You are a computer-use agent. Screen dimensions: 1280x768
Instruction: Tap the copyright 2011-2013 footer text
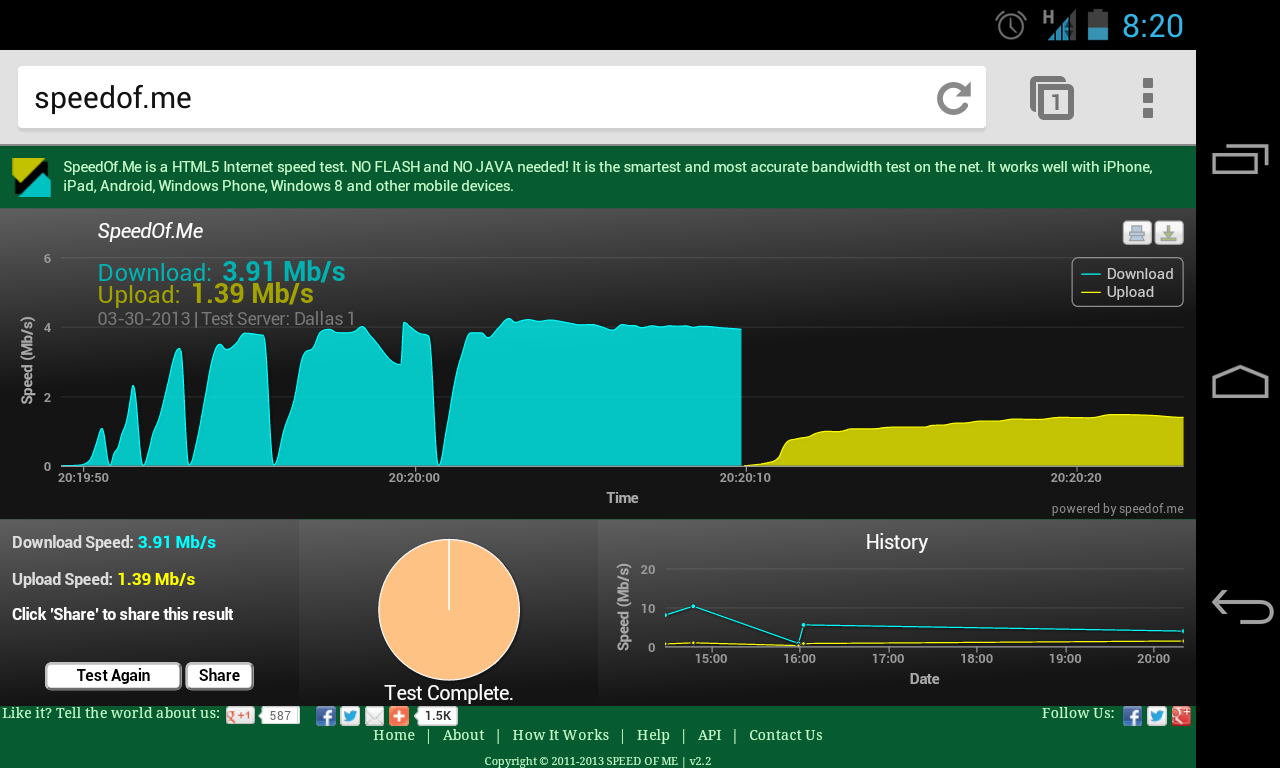[598, 761]
